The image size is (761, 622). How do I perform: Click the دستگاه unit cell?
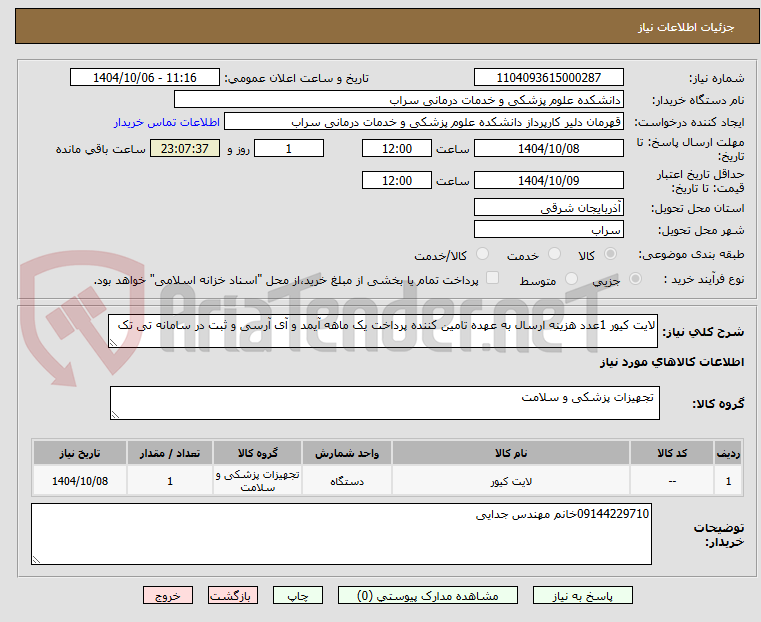click(x=347, y=481)
